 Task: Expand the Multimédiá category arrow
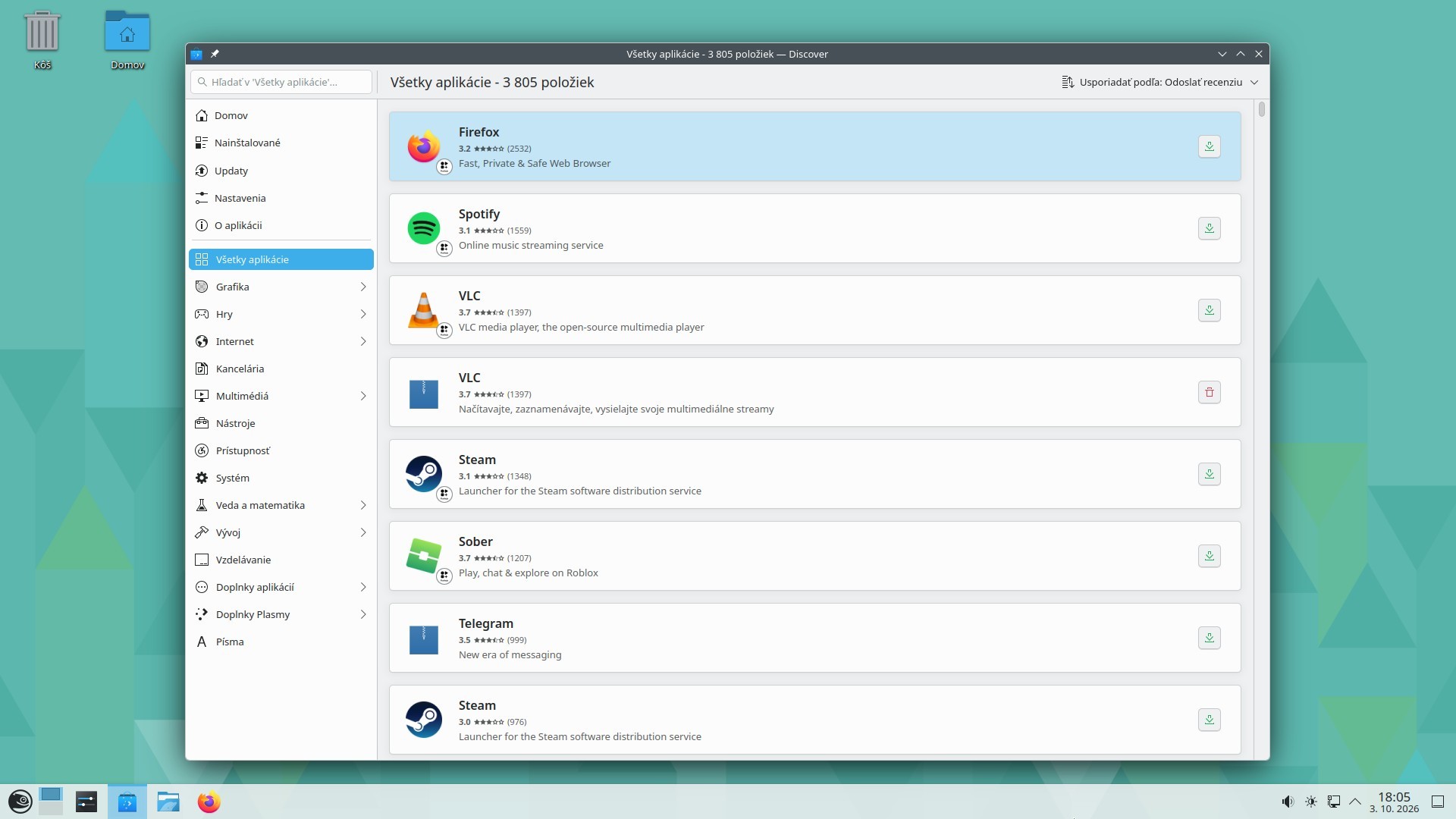click(363, 396)
